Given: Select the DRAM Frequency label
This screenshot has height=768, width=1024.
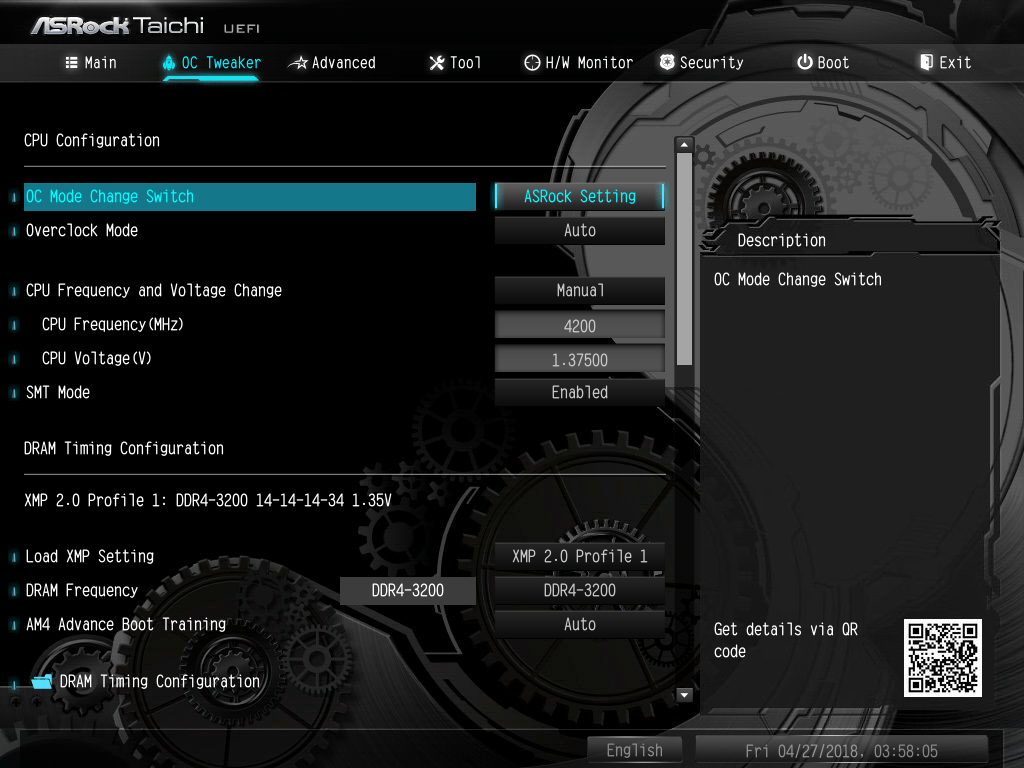Looking at the screenshot, I should (82, 590).
